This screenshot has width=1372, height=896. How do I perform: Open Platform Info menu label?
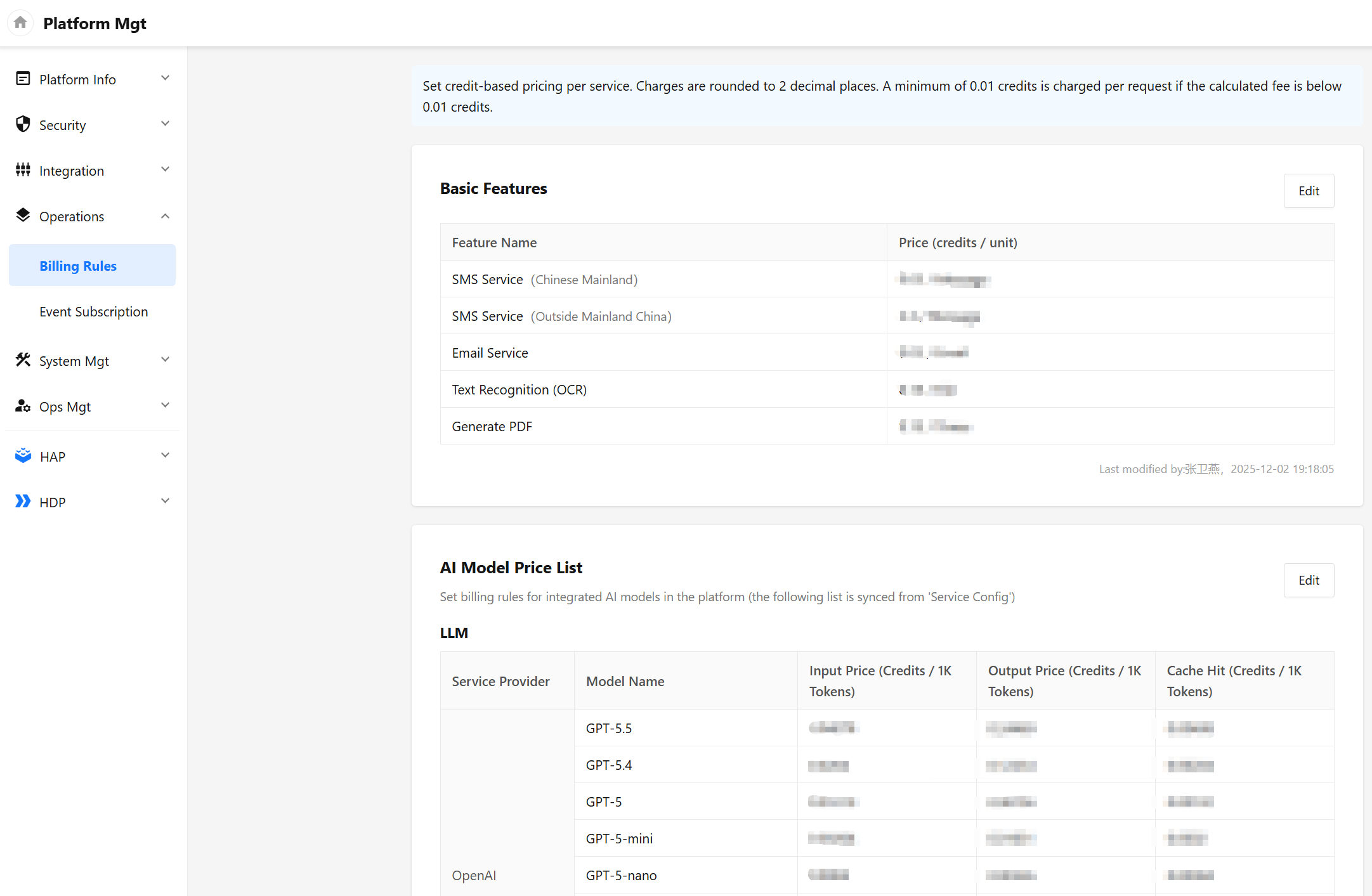pyautogui.click(x=77, y=79)
